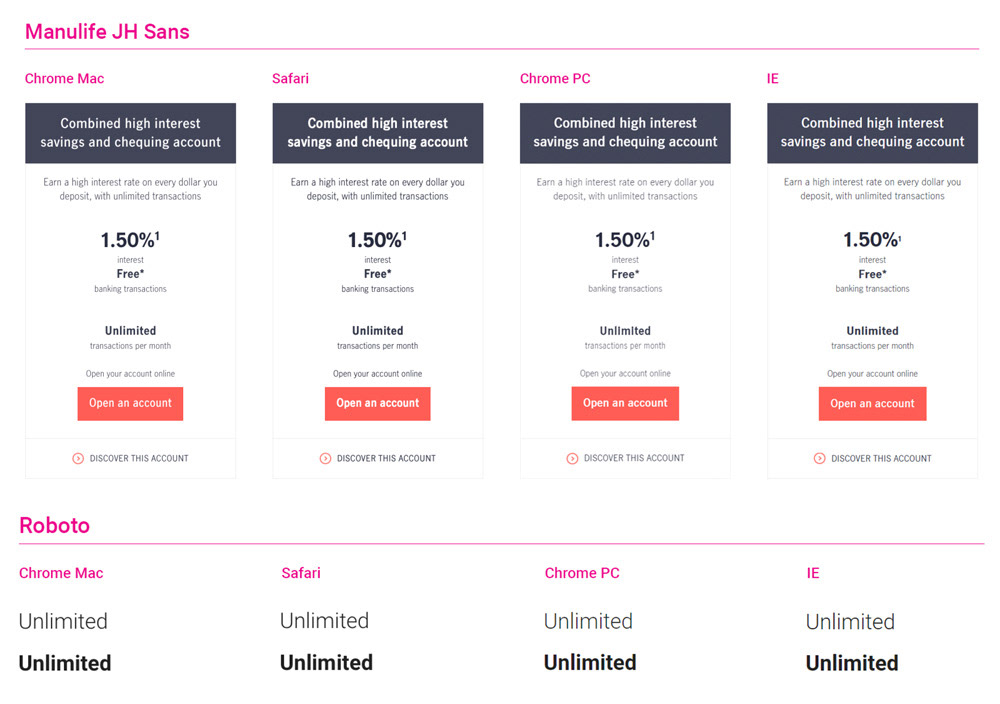This screenshot has height=704, width=1000.
Task: Click the bold Unlimited sample under Roboto Safari
Action: pos(327,663)
